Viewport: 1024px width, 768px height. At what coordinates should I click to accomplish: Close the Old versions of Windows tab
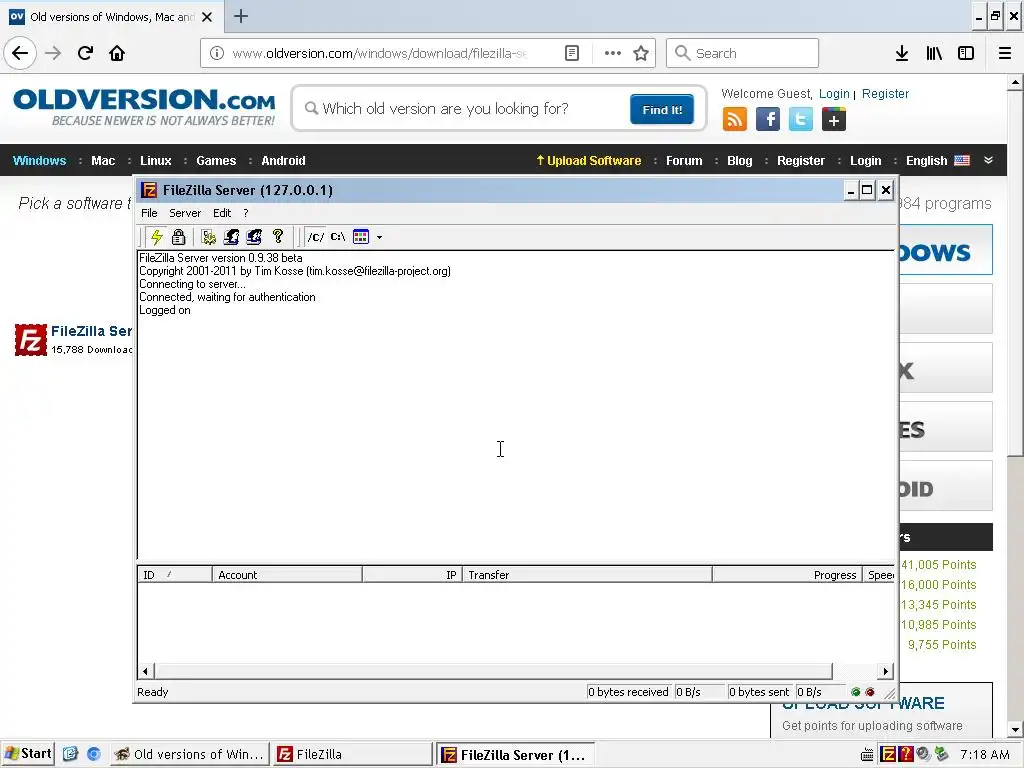207,17
